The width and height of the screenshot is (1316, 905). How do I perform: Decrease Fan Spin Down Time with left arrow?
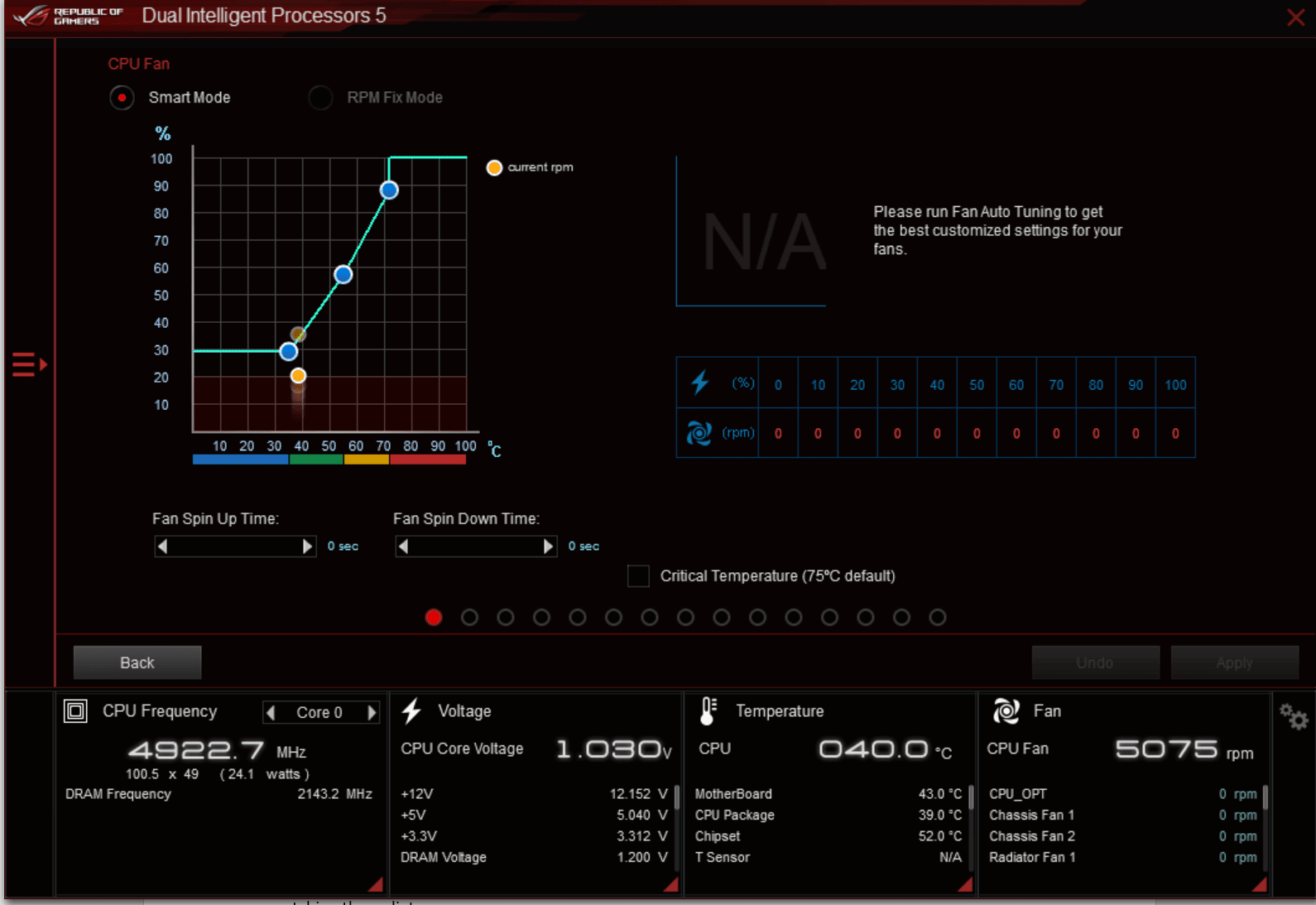tap(403, 546)
